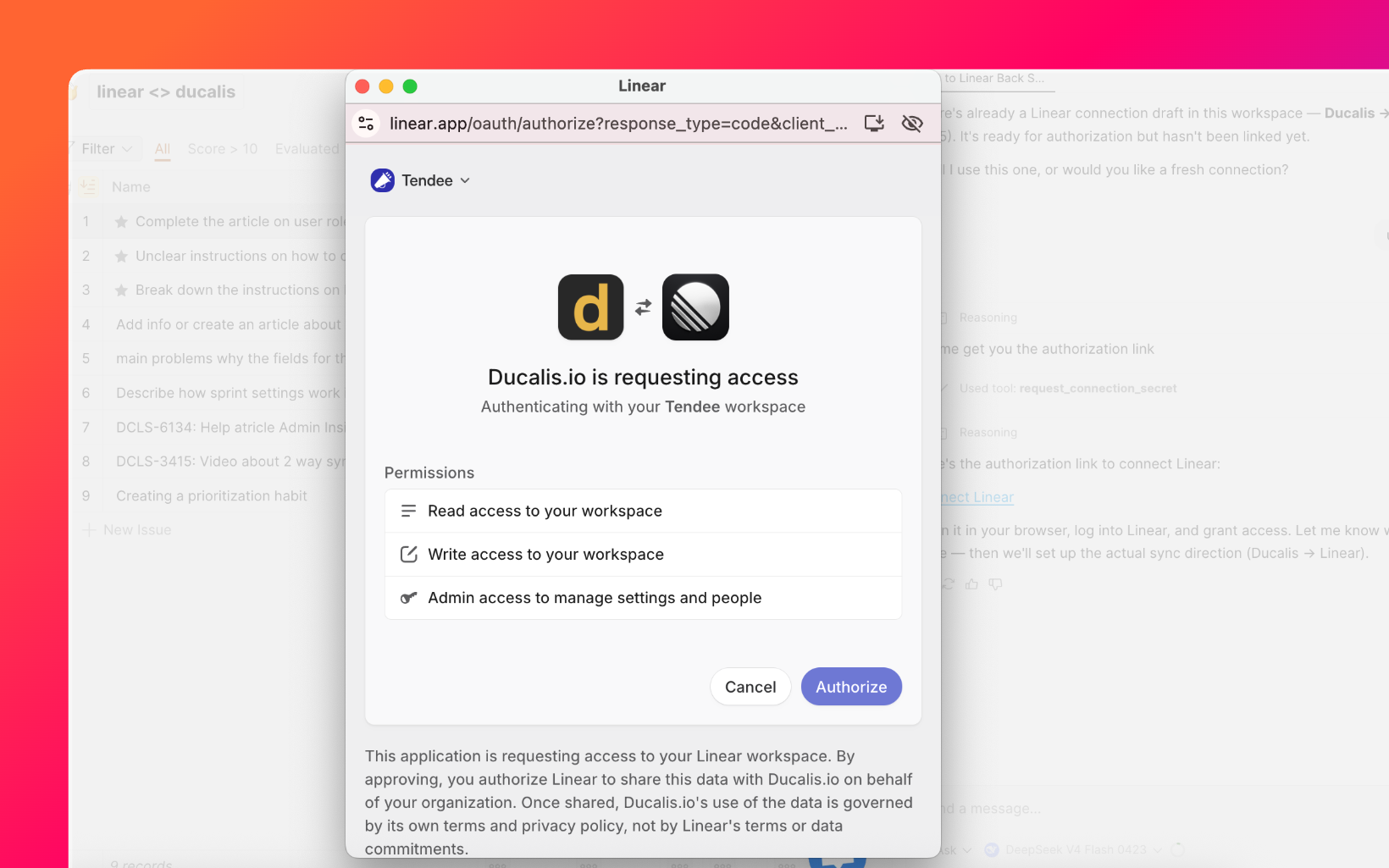Click the row display icon beside Name header

tap(88, 187)
